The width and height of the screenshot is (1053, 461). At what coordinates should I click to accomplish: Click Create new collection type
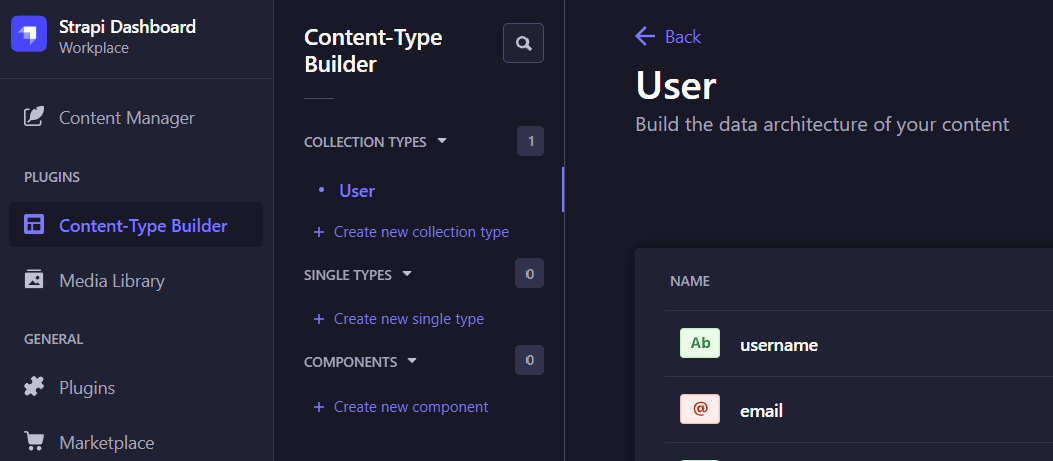click(420, 232)
